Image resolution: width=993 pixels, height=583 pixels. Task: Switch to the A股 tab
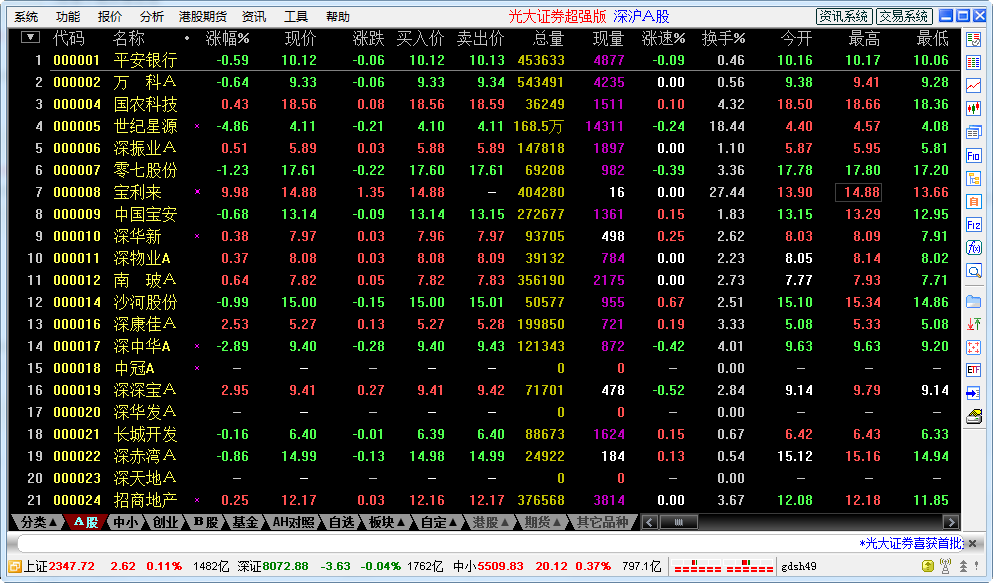[86, 522]
